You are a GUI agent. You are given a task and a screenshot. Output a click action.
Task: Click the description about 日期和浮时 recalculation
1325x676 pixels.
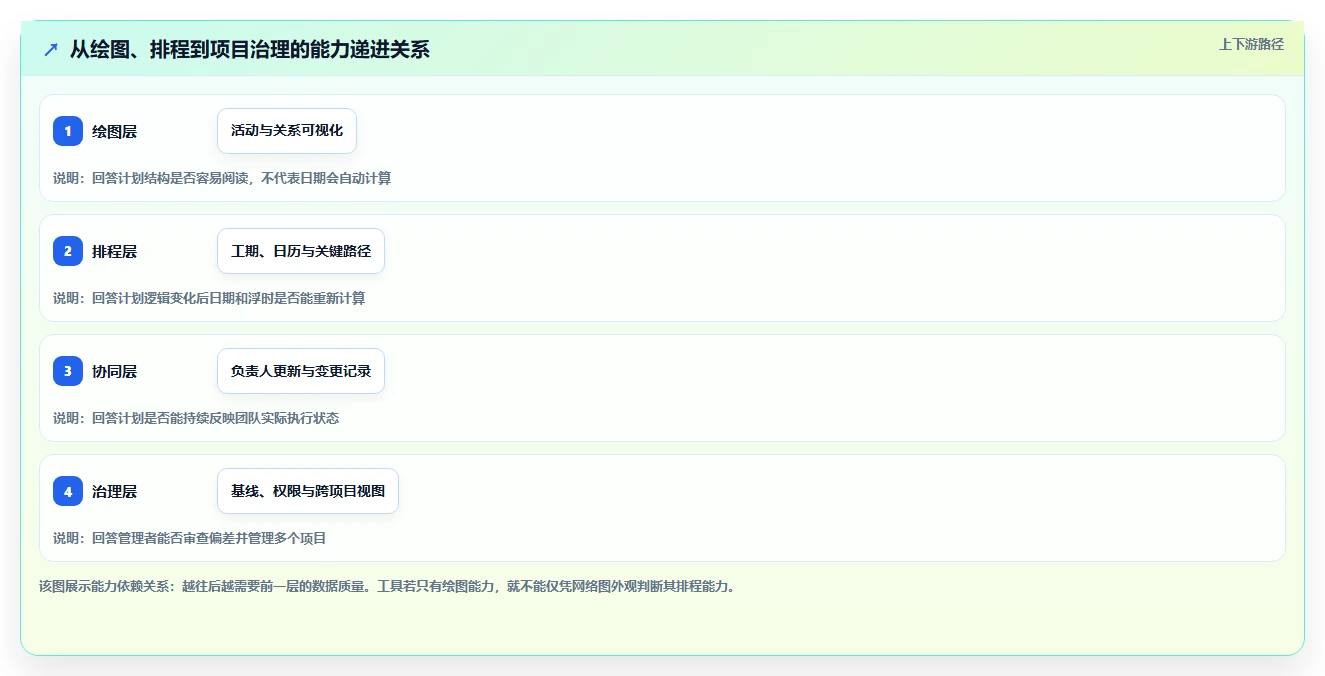click(209, 298)
